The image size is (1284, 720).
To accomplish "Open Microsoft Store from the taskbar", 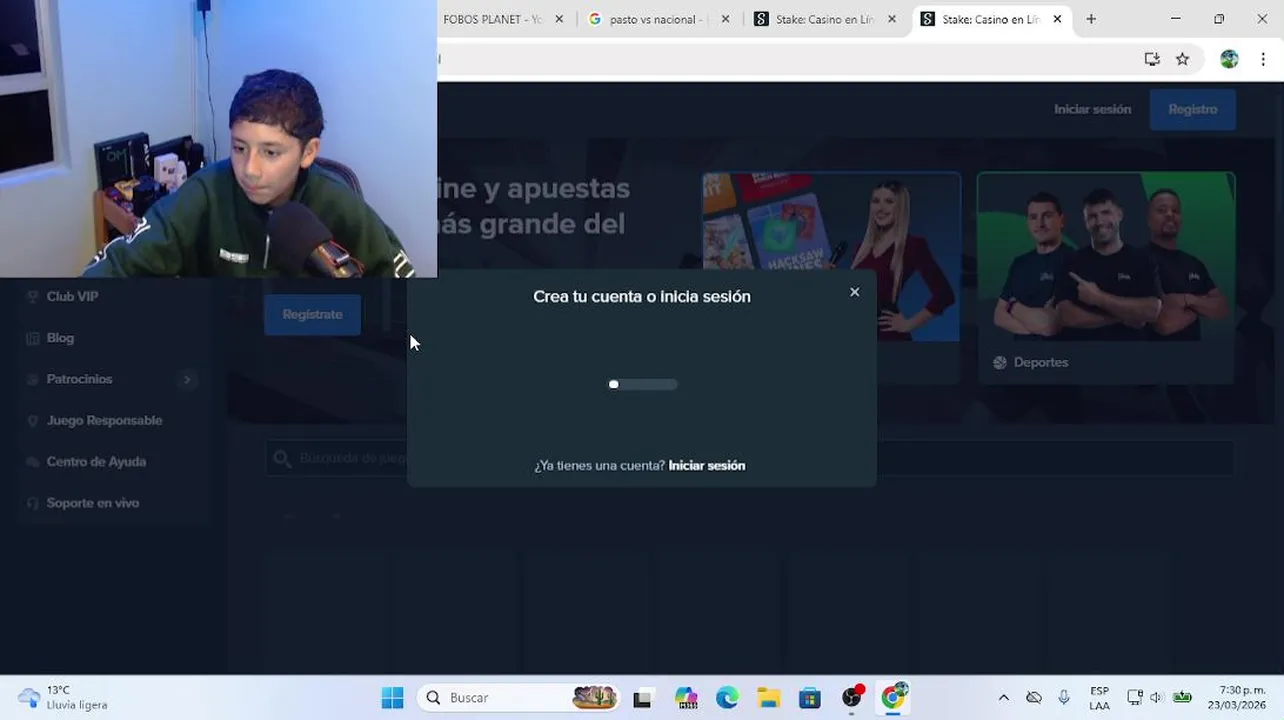I will pos(810,698).
